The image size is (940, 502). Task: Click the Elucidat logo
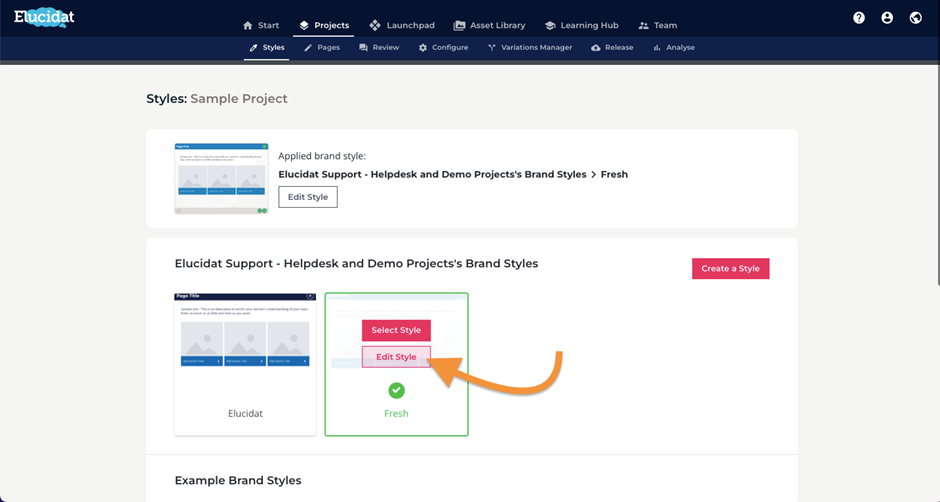[44, 17]
